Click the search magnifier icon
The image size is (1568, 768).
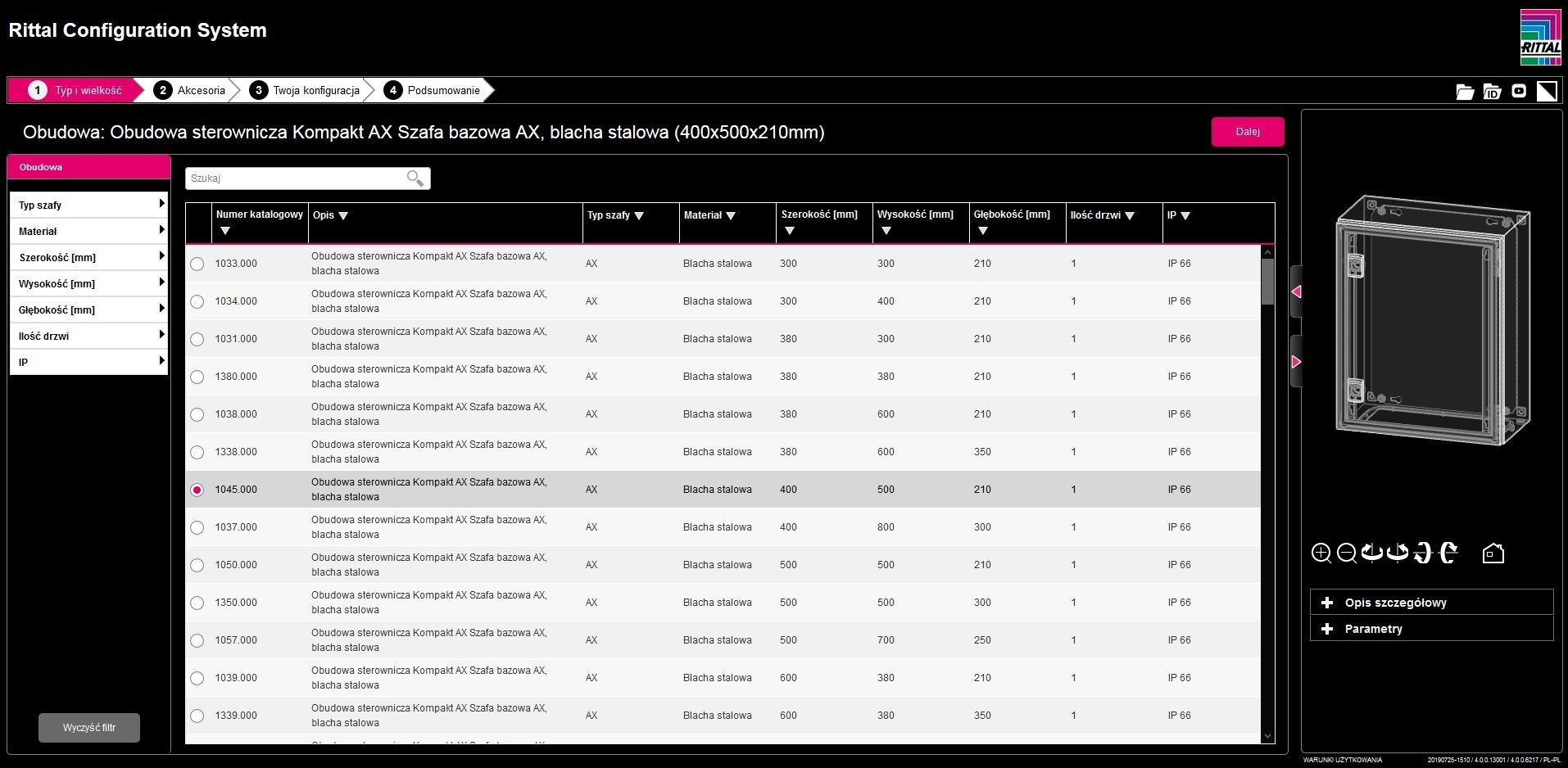(415, 178)
